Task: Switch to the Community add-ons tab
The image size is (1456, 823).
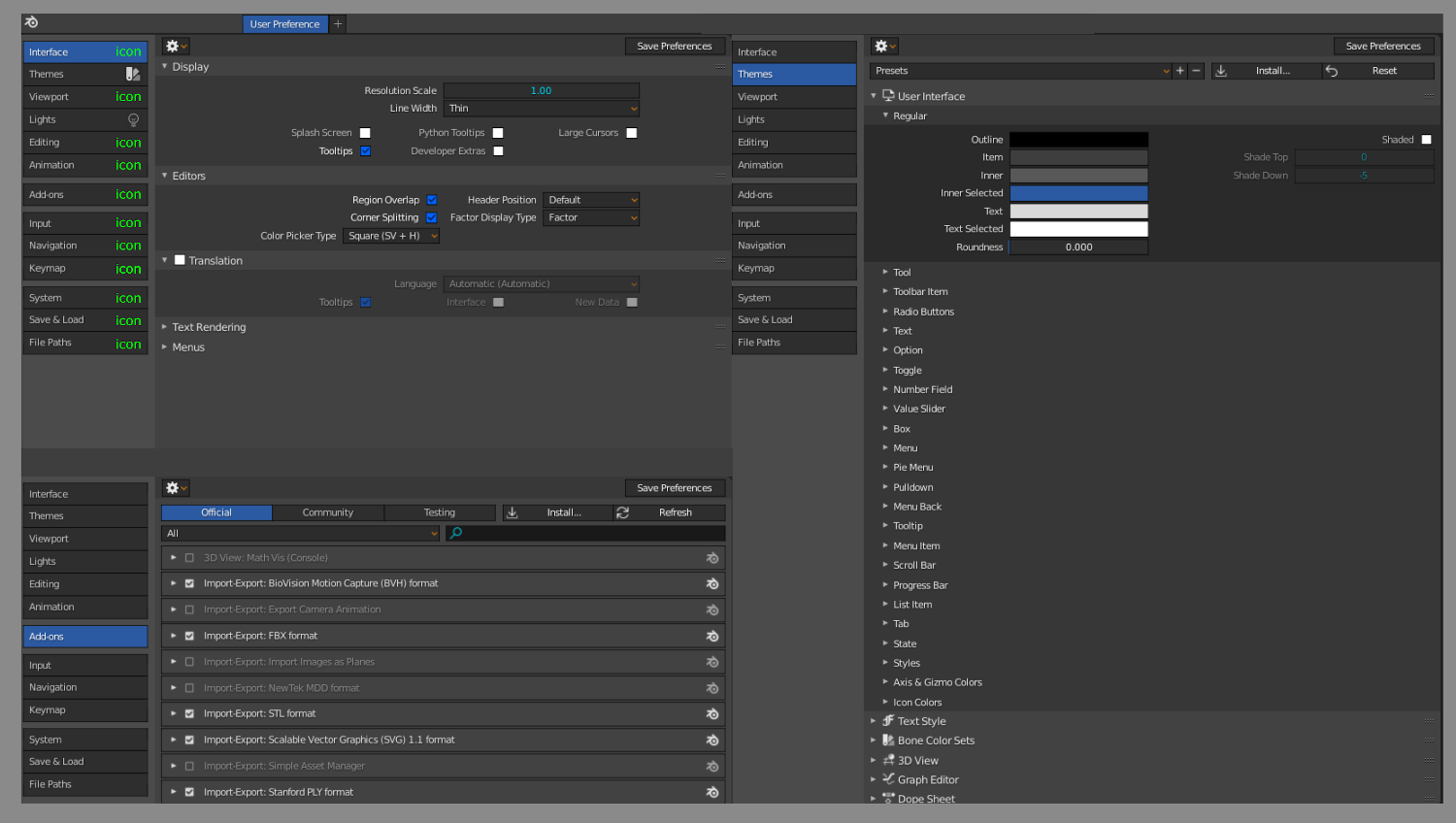Action: [328, 512]
